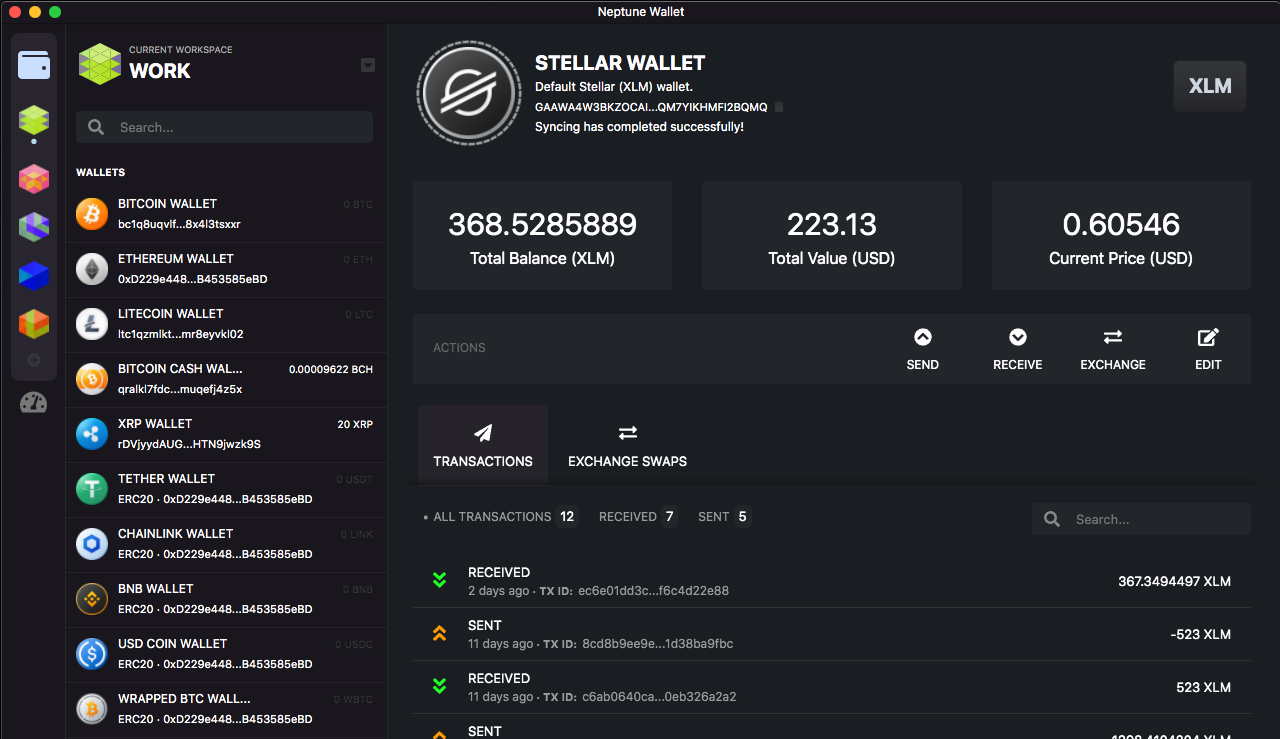Click the XRP coin icon
This screenshot has width=1280, height=739.
point(92,434)
